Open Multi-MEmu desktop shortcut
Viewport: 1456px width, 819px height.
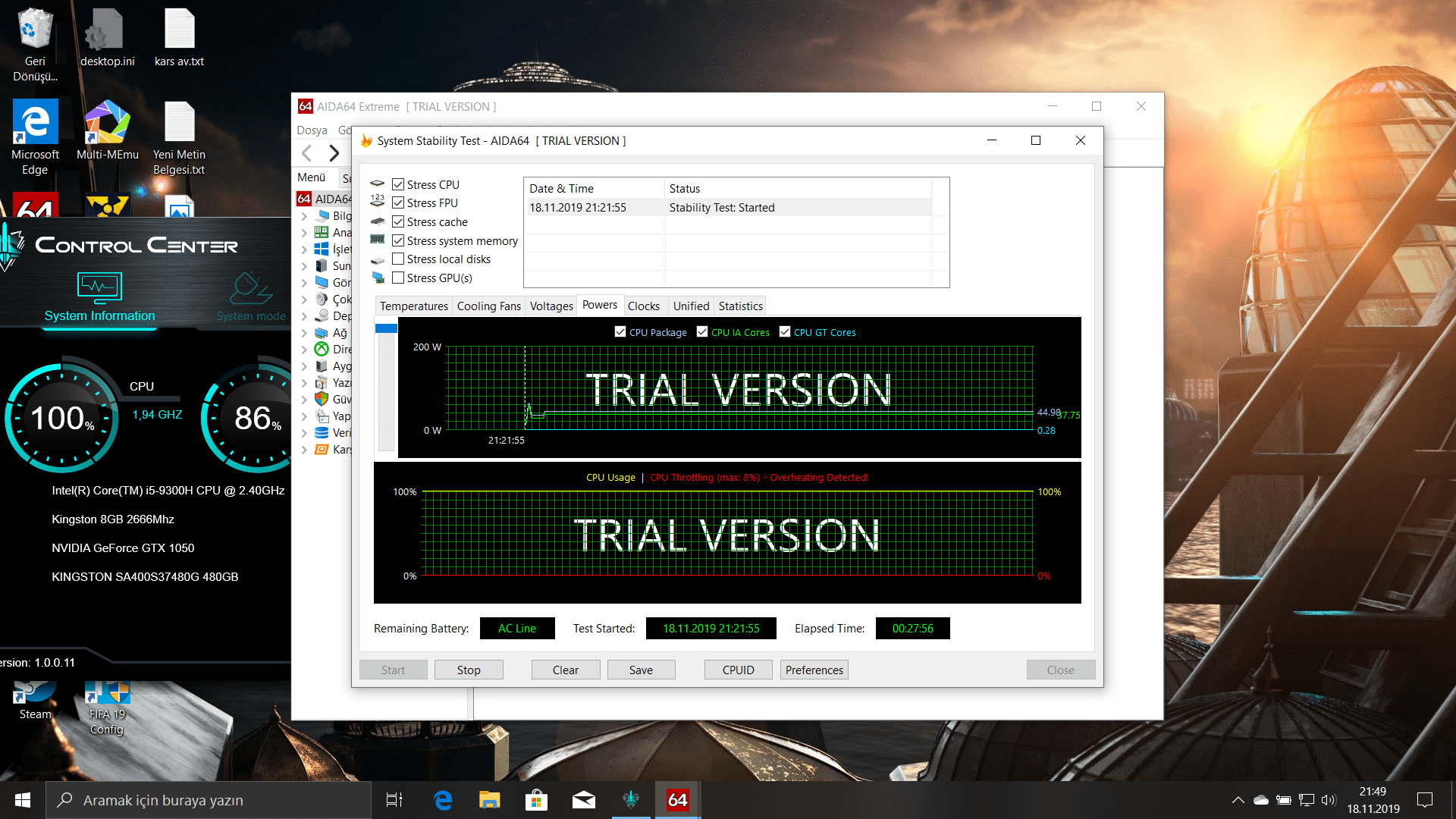point(107,124)
